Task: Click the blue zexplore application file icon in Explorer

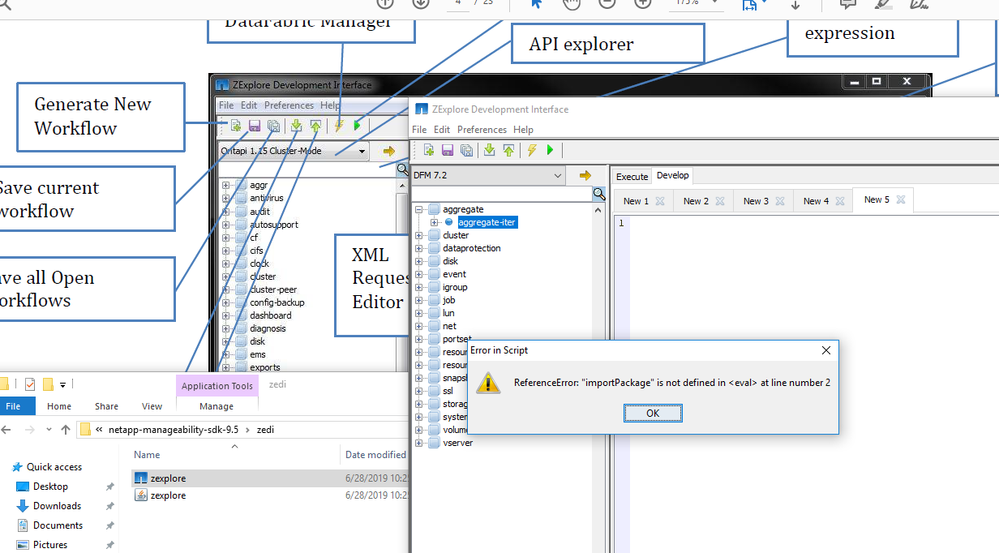Action: (141, 478)
